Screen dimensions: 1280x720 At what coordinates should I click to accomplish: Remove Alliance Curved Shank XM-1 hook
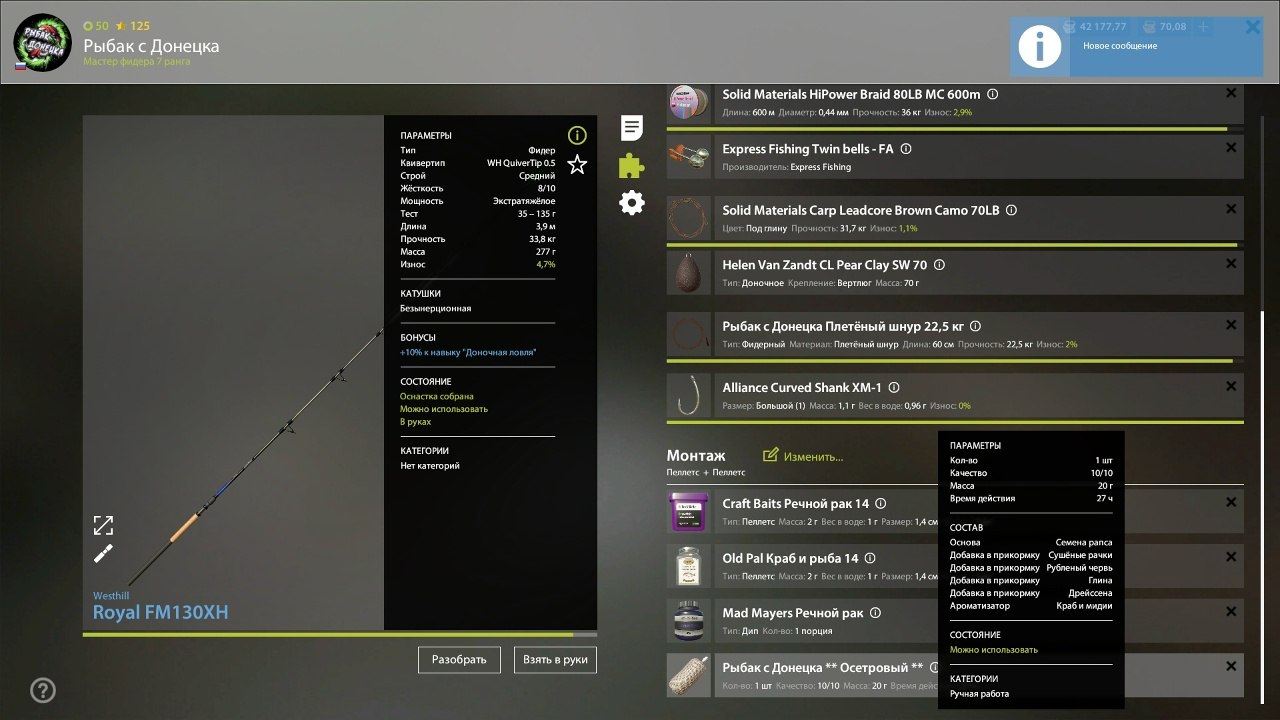tap(1231, 386)
